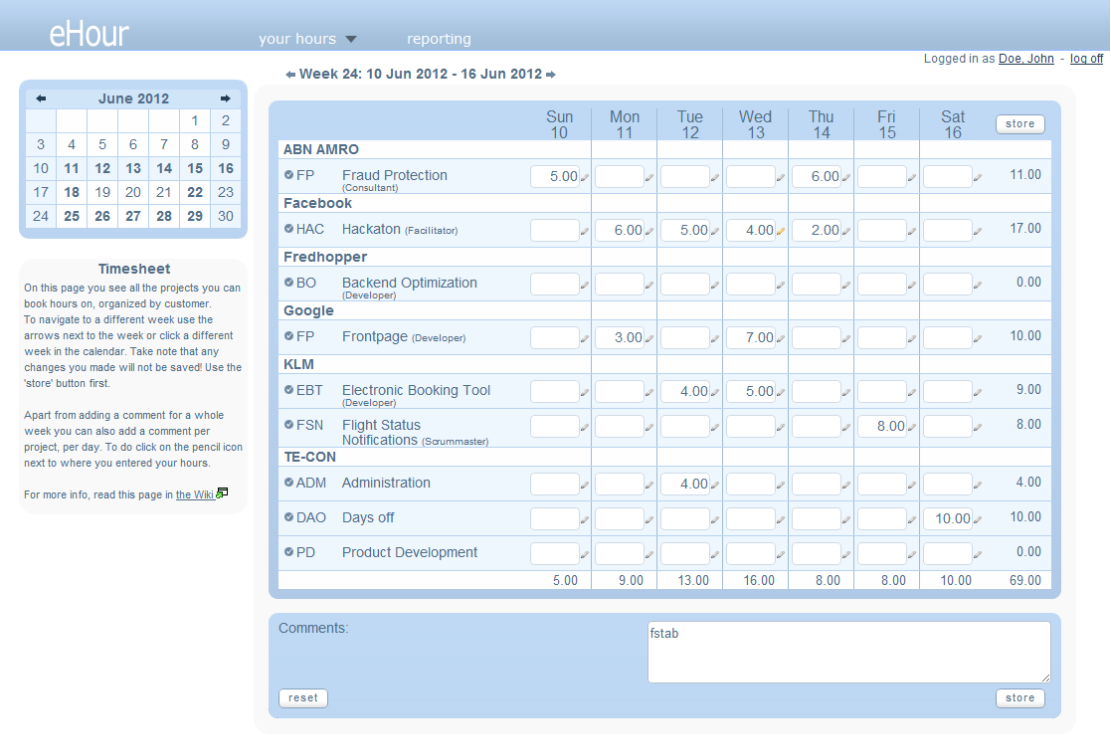Viewport: 1111px width, 742px height.
Task: Click pencil icon for Hackaton Wednesday comment
Action: (x=781, y=232)
